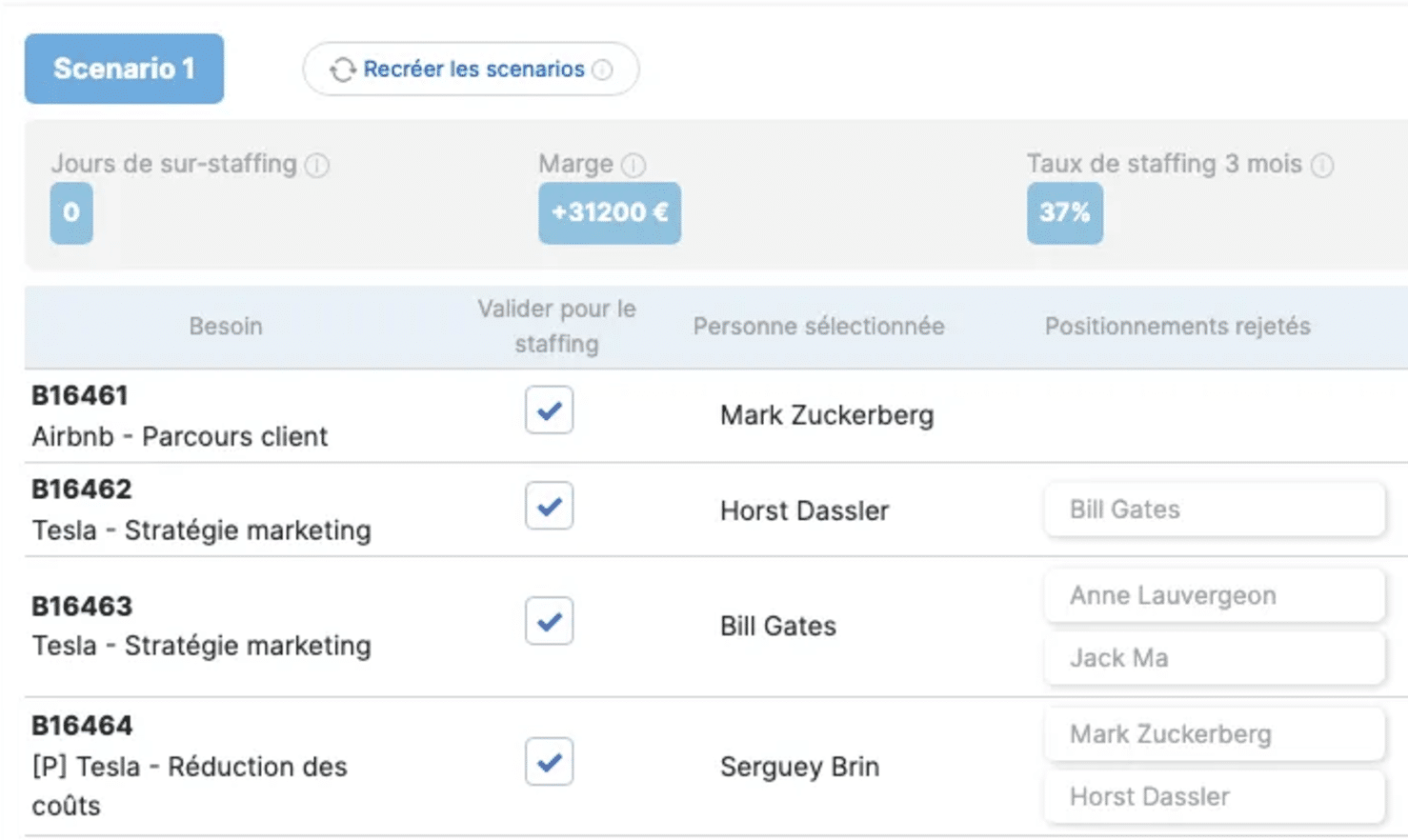Toggle checkbox for B16464 Serguey Brin row
Viewport: 1408px width, 840px height.
[x=549, y=762]
